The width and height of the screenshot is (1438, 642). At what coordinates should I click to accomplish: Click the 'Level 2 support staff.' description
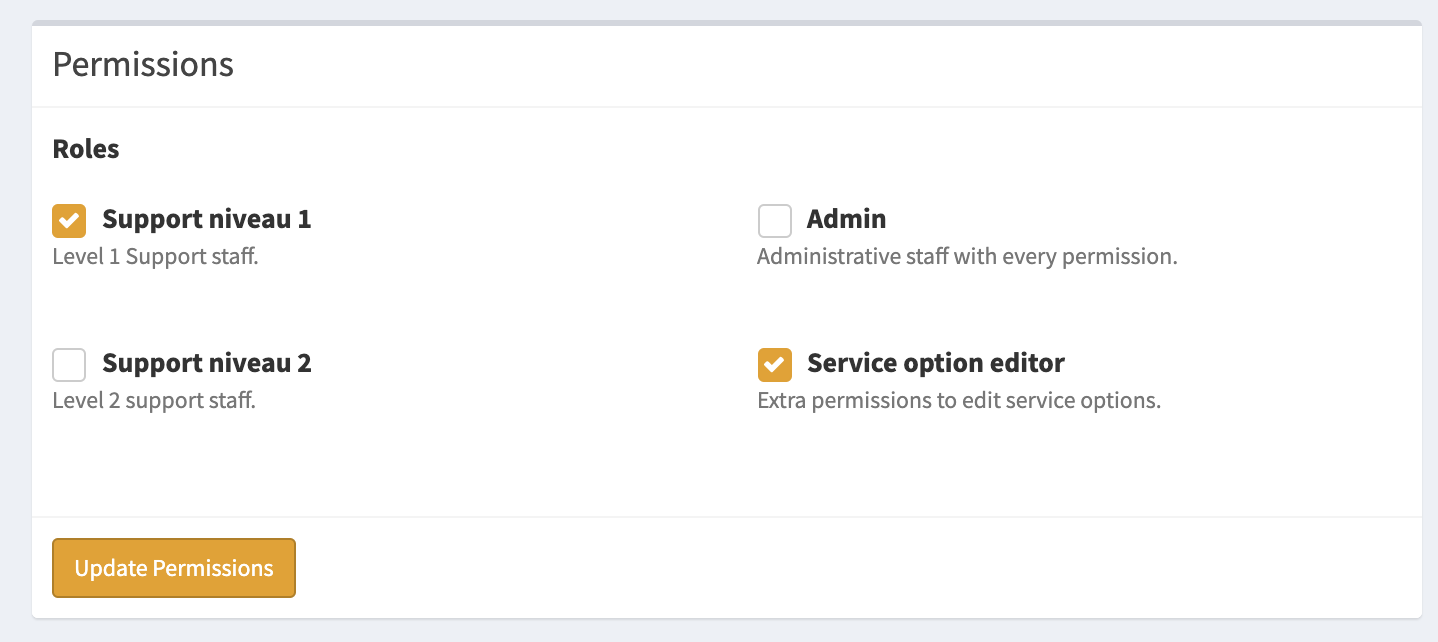click(x=154, y=401)
